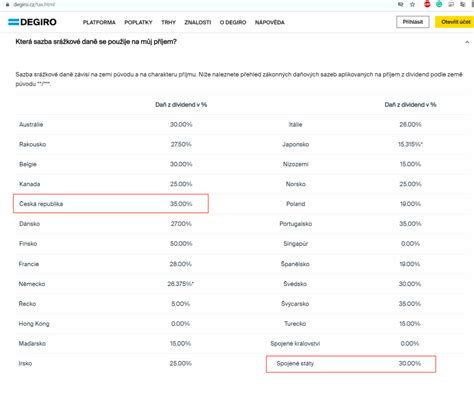Collapse the srážkové daně question section
The height and width of the screenshot is (415, 474).
coord(467,42)
